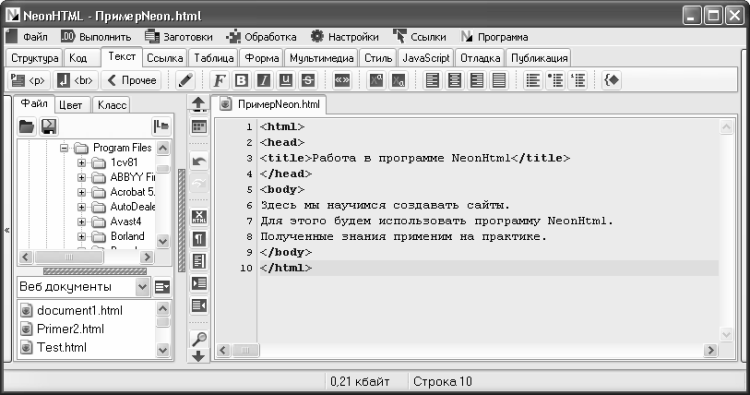
Task: Open the Выполнить menu
Action: [x=97, y=37]
